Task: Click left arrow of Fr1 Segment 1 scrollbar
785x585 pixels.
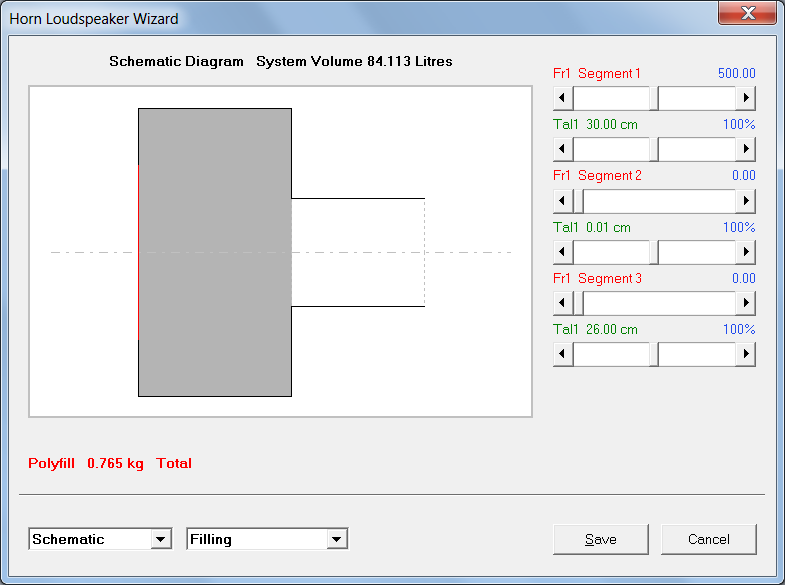Action: (x=563, y=98)
